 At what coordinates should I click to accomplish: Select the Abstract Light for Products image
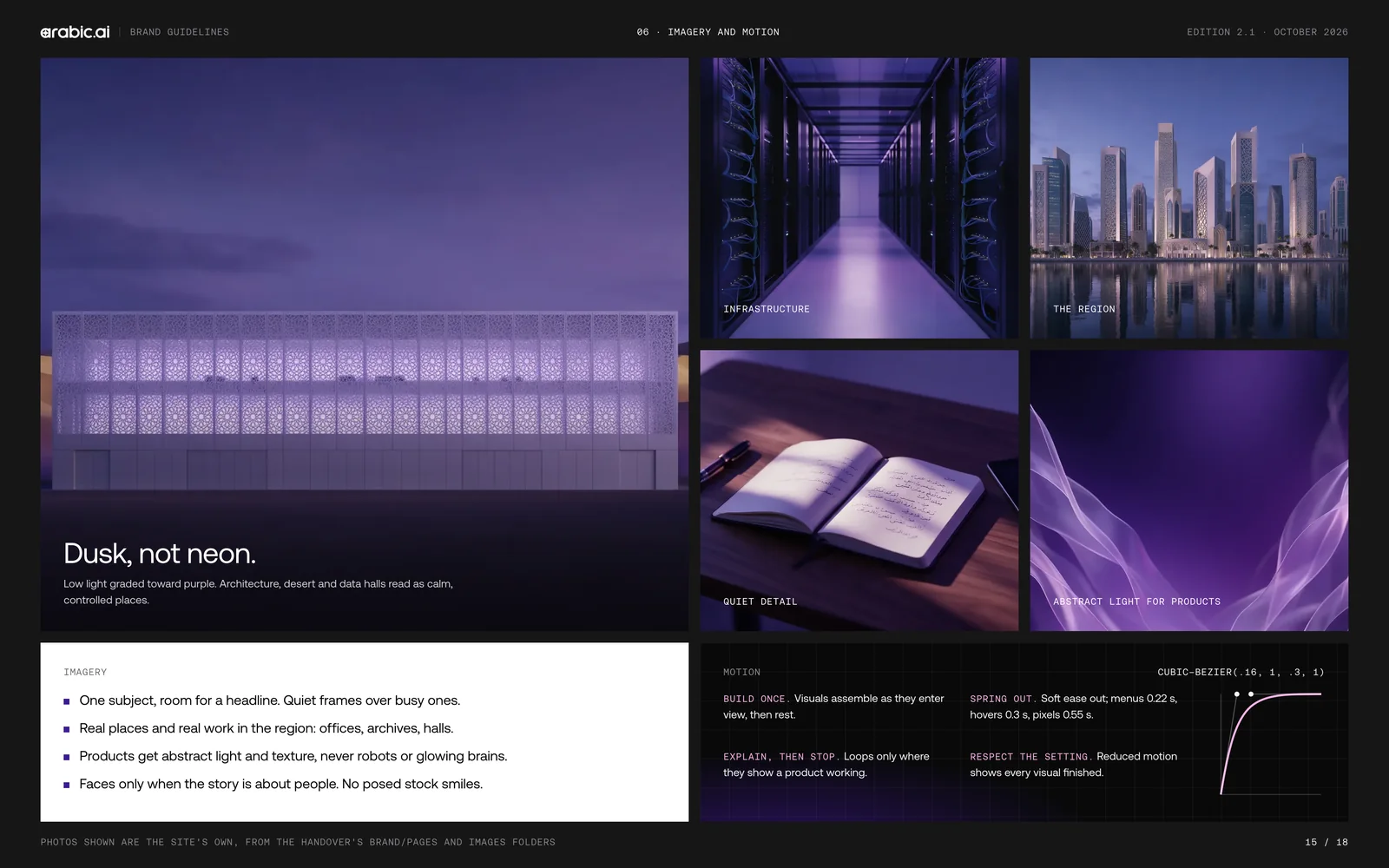click(1188, 490)
